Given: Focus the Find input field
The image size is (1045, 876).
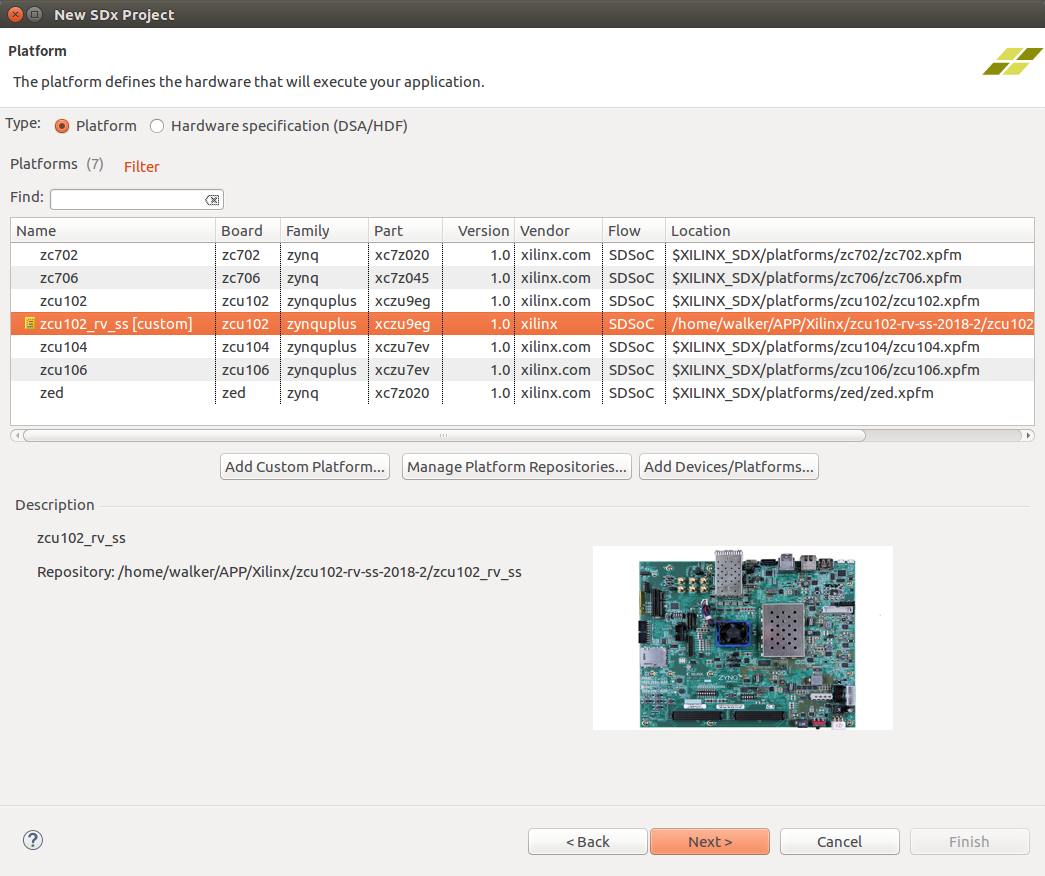Looking at the screenshot, I should coord(137,199).
